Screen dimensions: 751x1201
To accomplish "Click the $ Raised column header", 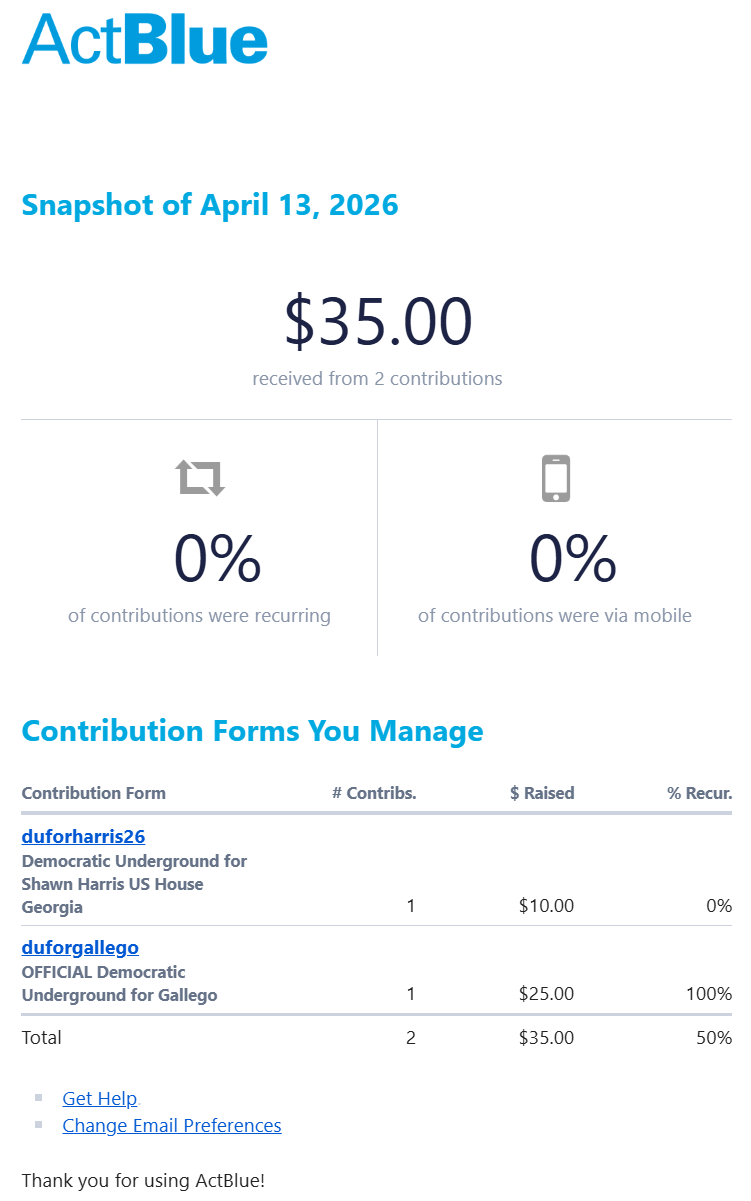I will [x=542, y=793].
